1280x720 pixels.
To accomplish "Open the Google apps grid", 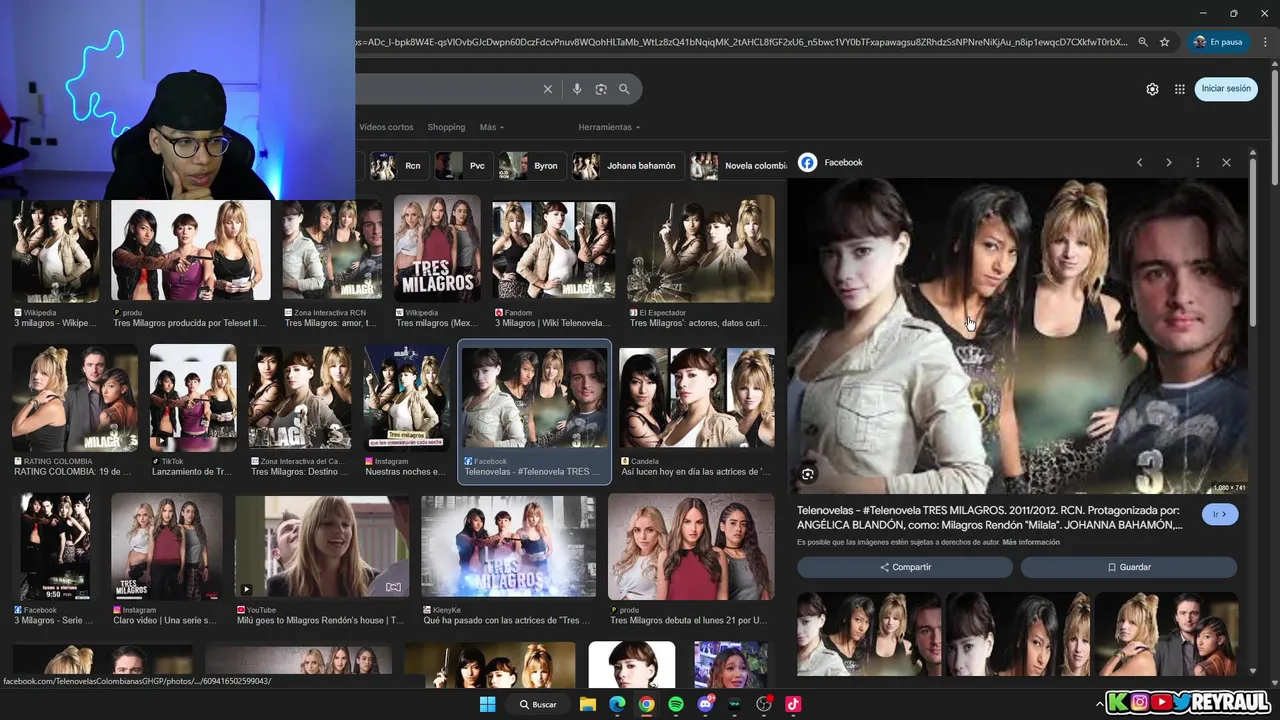I will click(1180, 89).
